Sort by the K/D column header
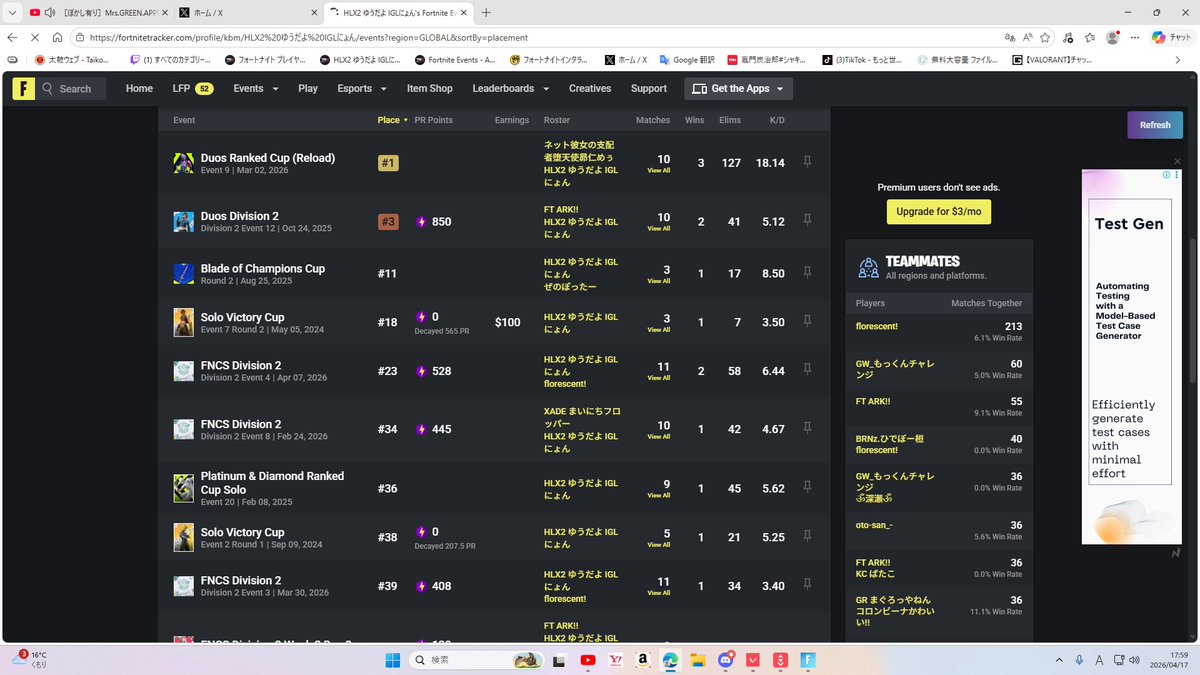The width and height of the screenshot is (1200, 675). tap(777, 120)
